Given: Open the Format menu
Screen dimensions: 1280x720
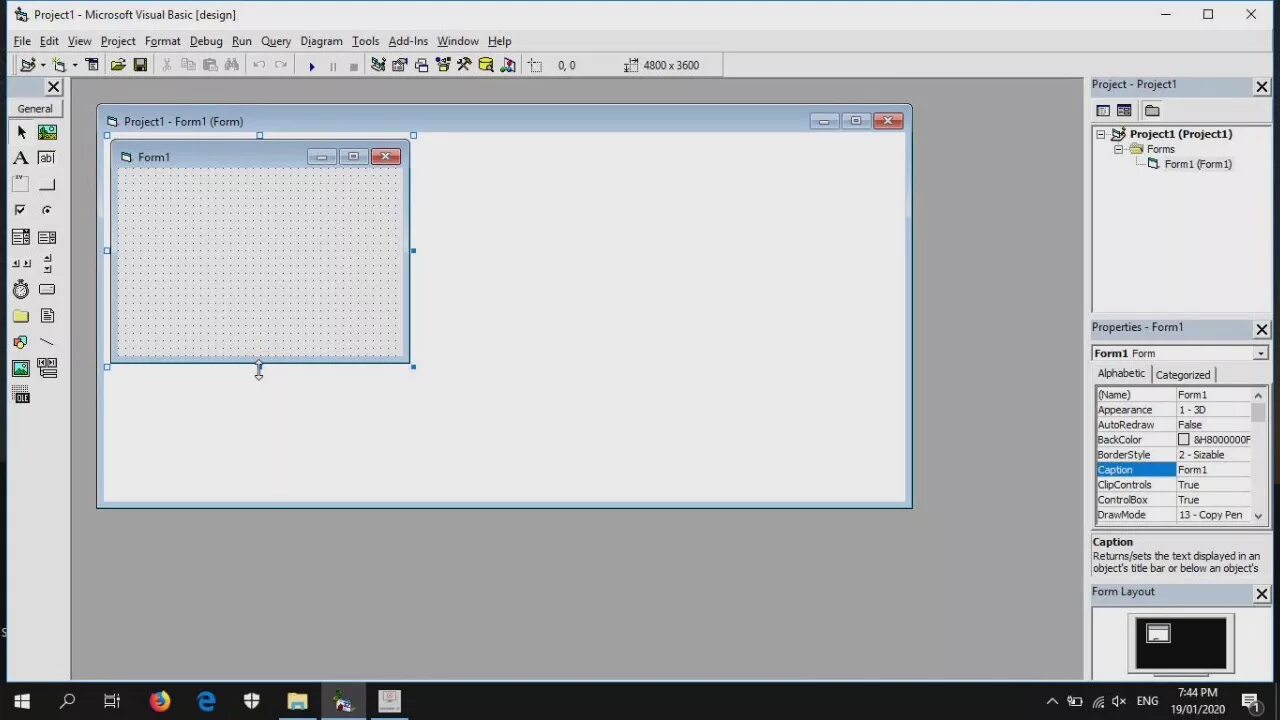Looking at the screenshot, I should click(x=162, y=41).
